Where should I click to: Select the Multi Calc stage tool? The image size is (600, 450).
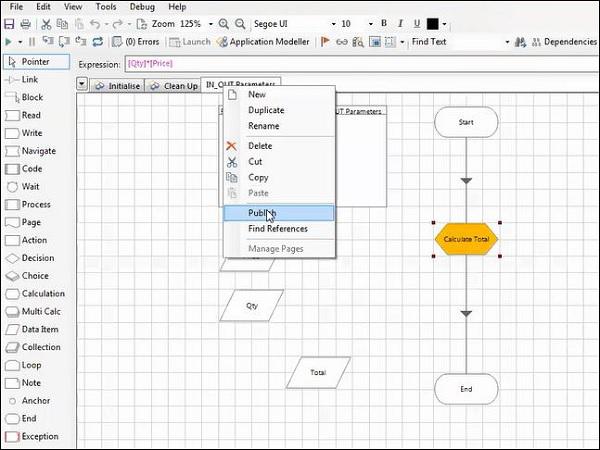click(33, 312)
